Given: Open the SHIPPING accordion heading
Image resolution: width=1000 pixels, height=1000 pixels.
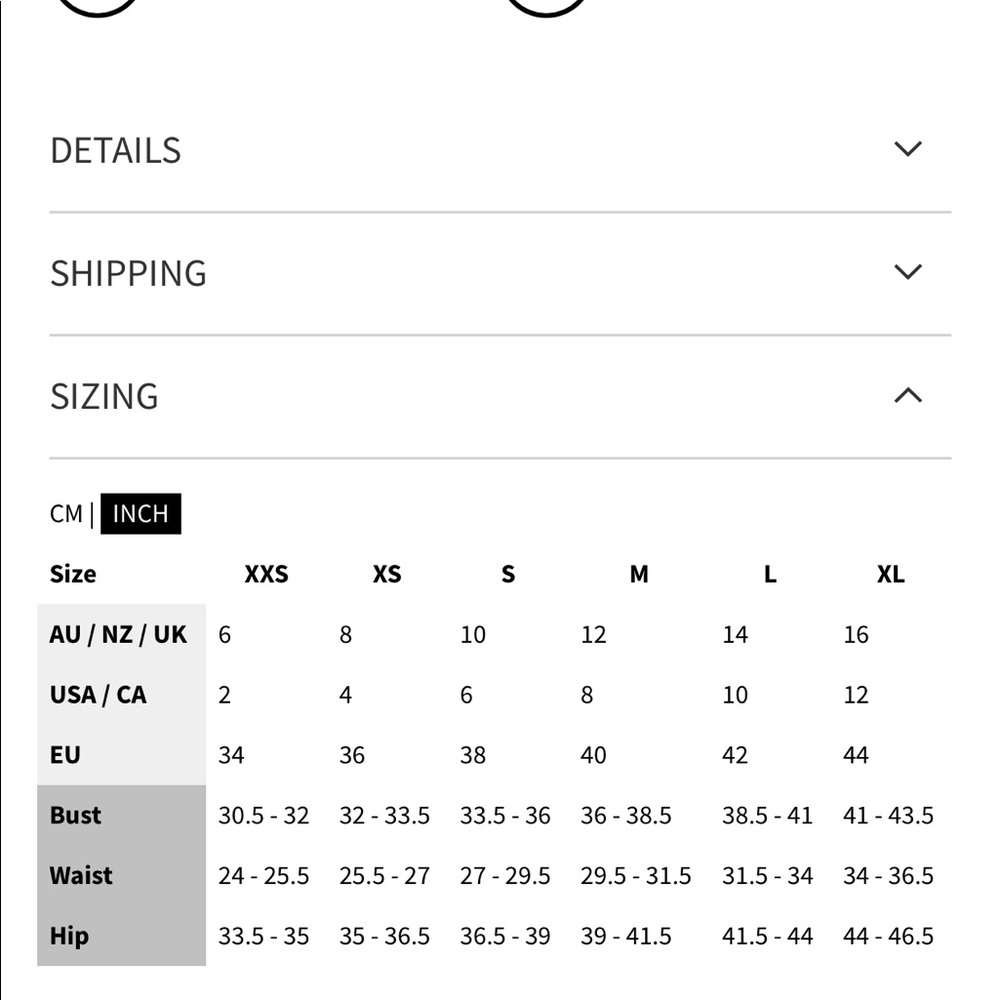Looking at the screenshot, I should pos(128,274).
